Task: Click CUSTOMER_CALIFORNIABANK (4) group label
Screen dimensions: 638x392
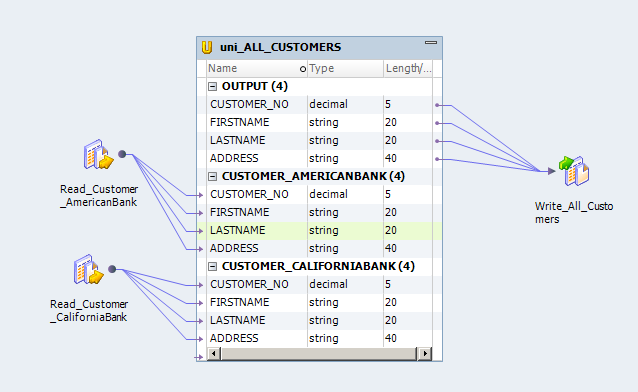Action: (x=318, y=266)
